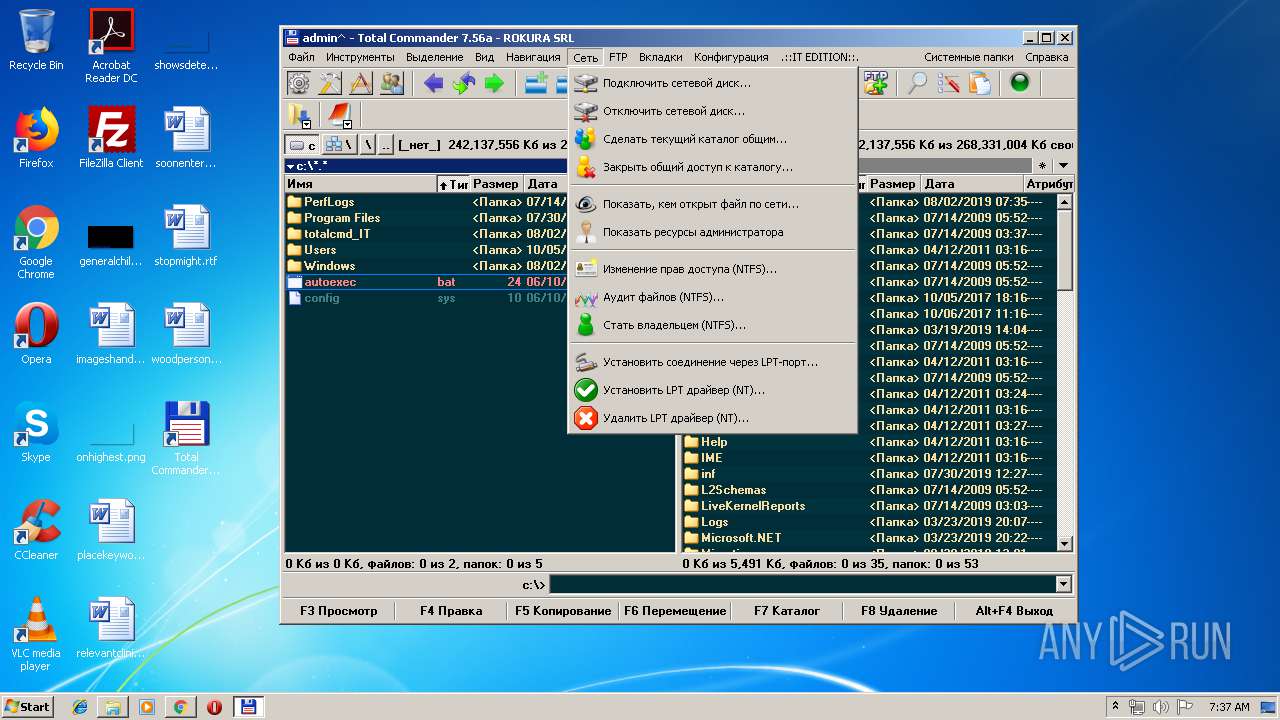Open the settings gear toolbar icon
The image size is (1280, 720).
coord(299,83)
